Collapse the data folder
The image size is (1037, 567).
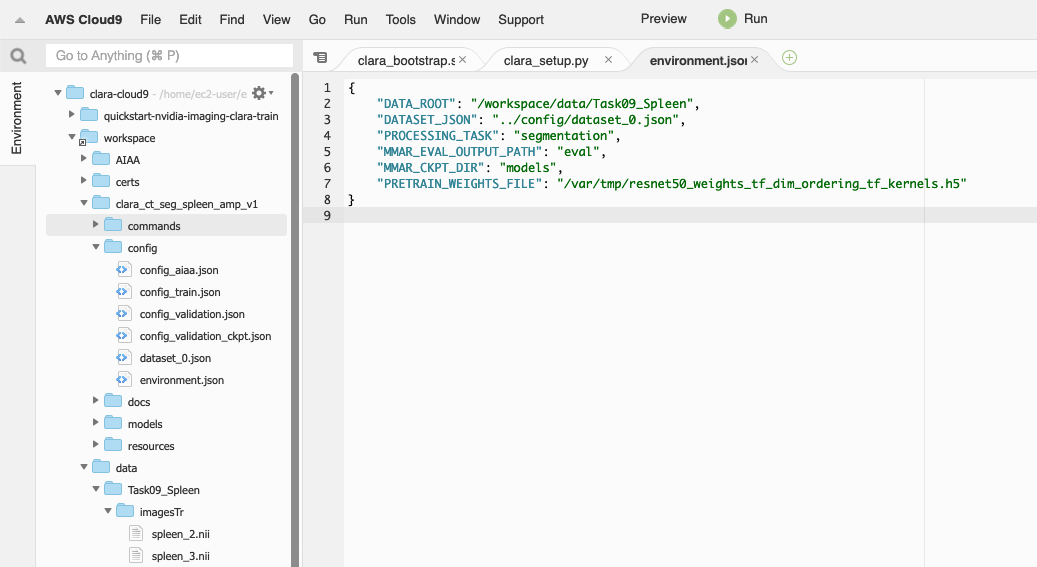[84, 467]
